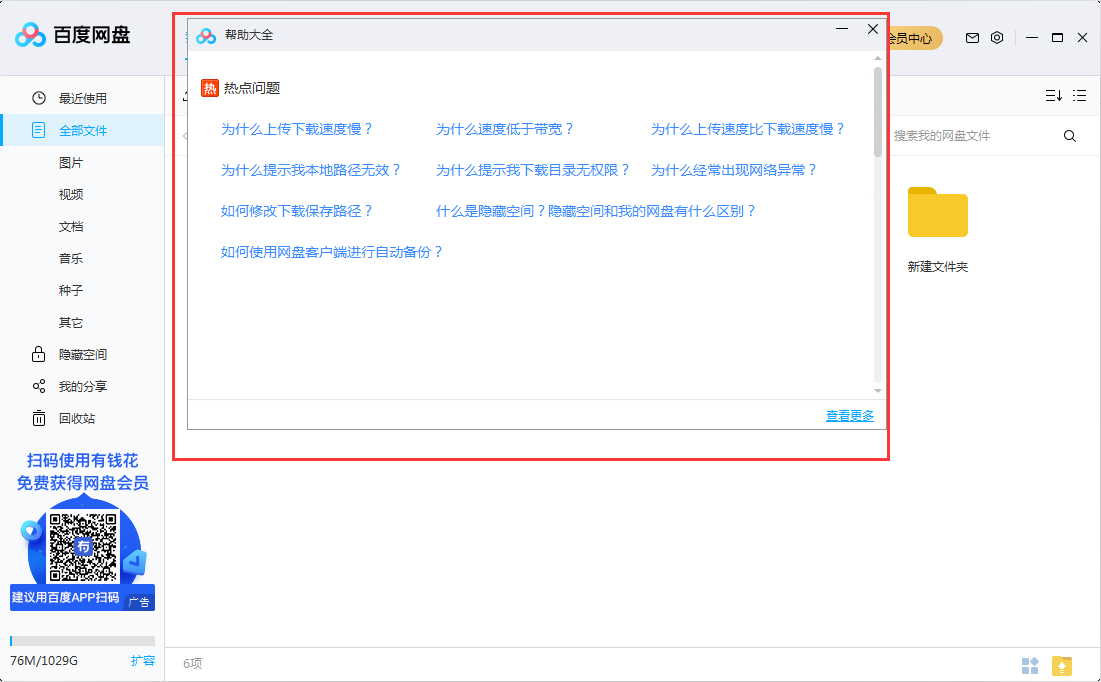The width and height of the screenshot is (1101, 682).
Task: Select 种子 category in sidebar
Action: 71,290
